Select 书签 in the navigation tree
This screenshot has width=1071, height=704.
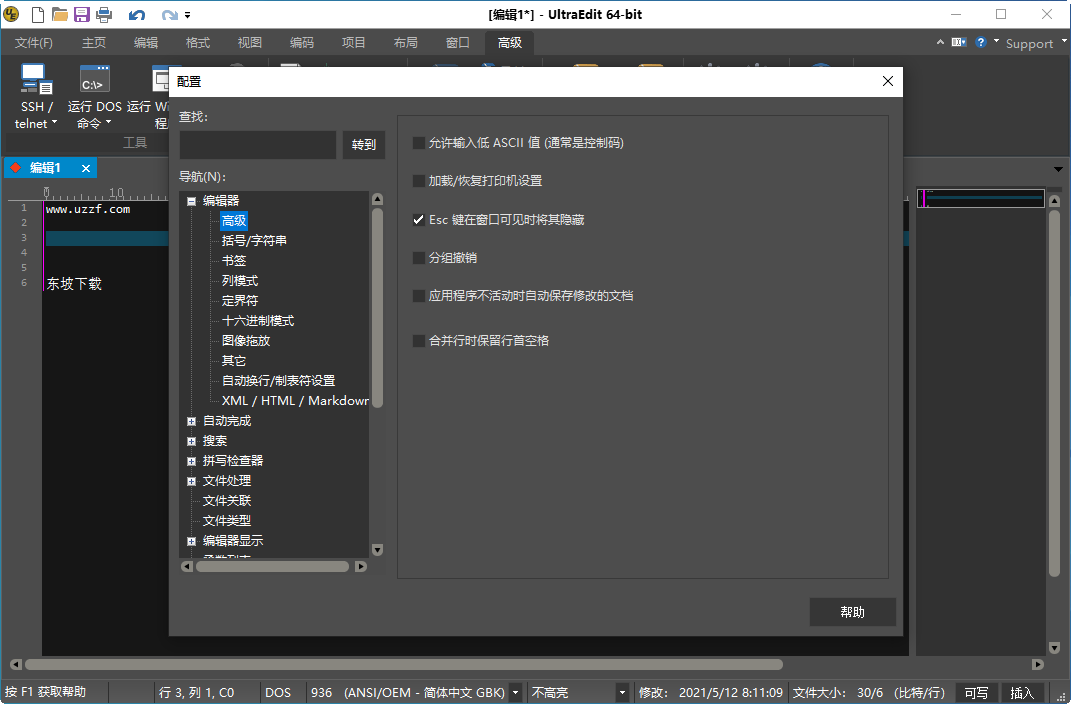coord(234,261)
